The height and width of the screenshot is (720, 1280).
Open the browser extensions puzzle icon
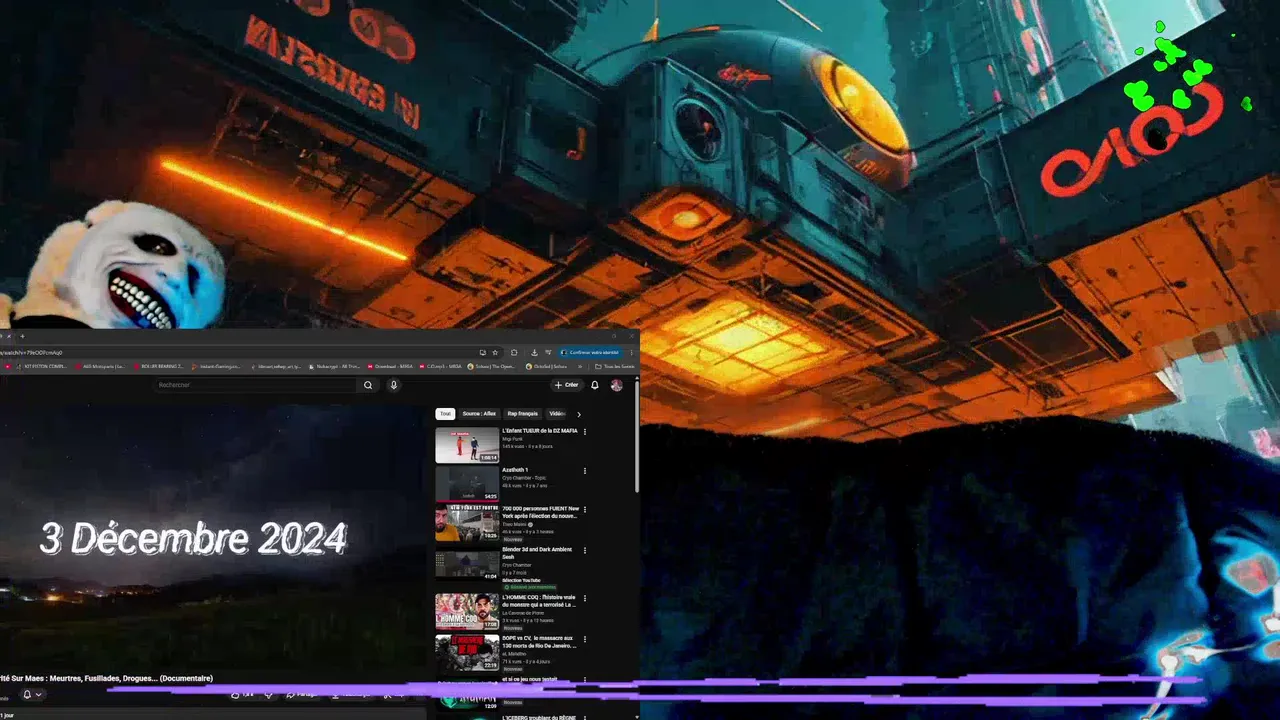[x=514, y=352]
